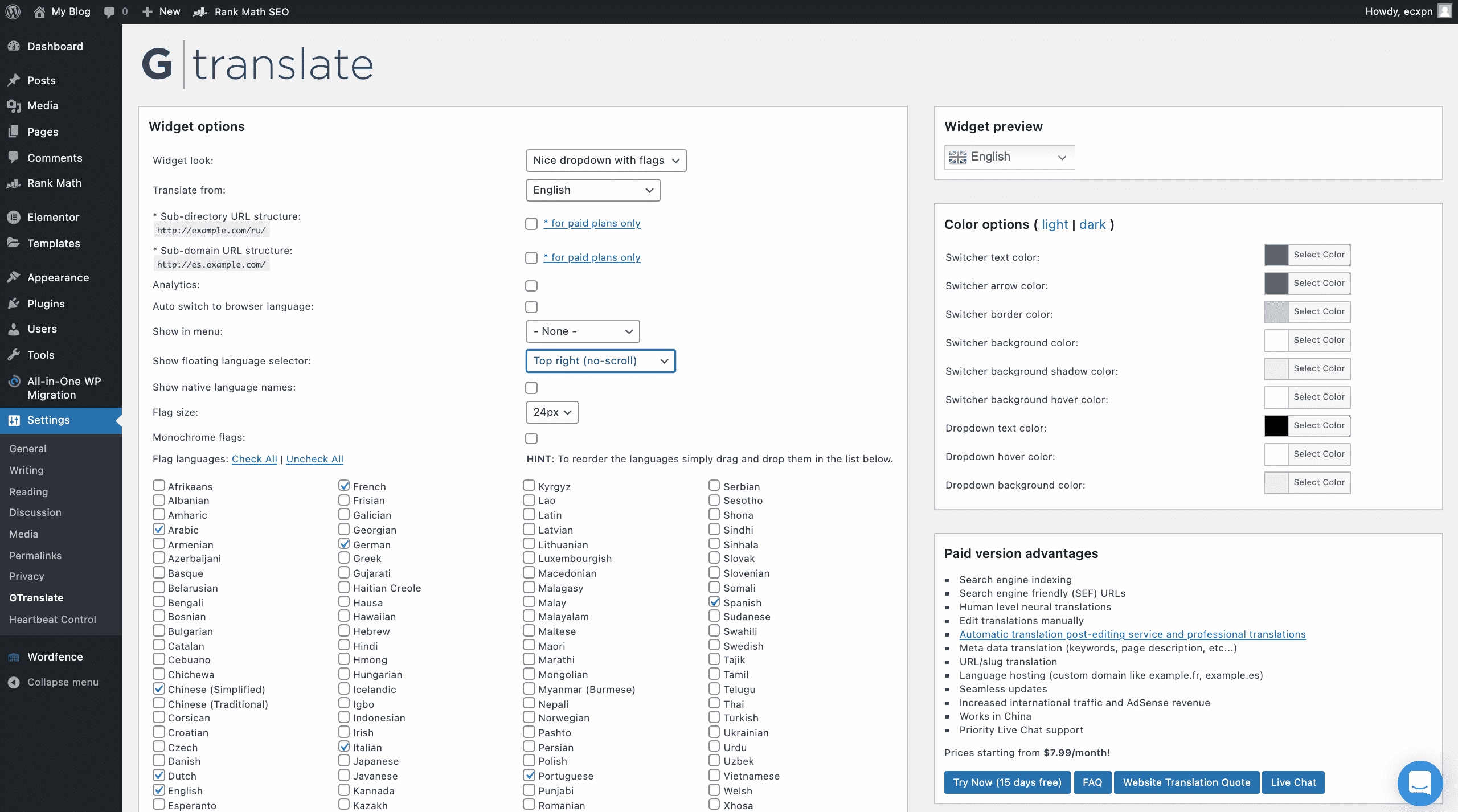
Task: Open the Widget look dropdown
Action: click(606, 161)
